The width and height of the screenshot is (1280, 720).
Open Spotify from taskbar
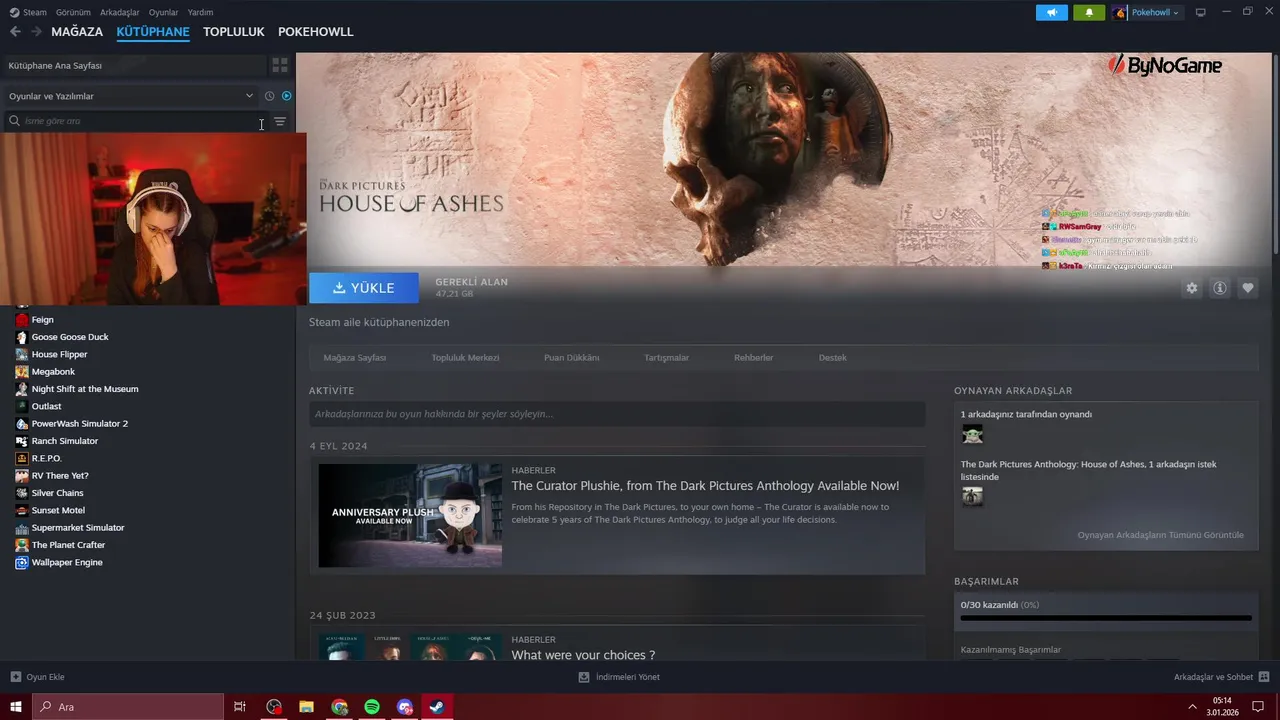pos(372,707)
